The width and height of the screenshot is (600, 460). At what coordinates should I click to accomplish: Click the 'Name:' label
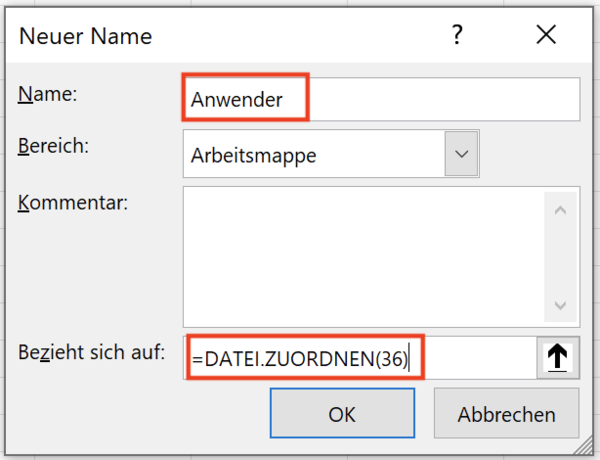(49, 94)
